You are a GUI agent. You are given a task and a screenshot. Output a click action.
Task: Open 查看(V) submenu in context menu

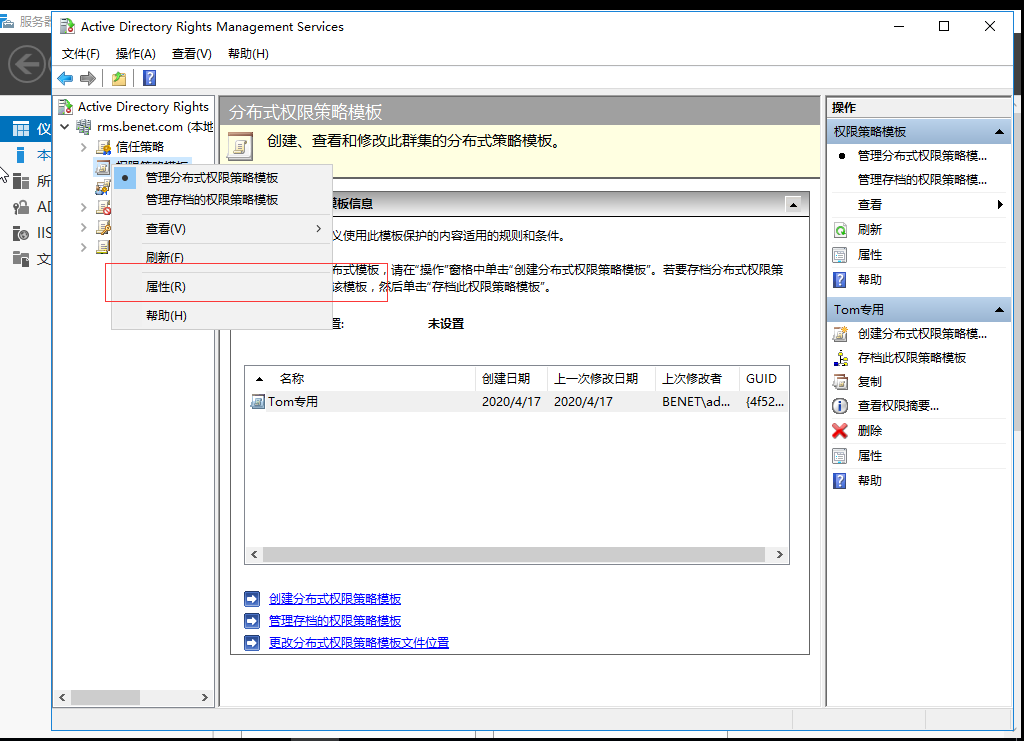coord(222,229)
